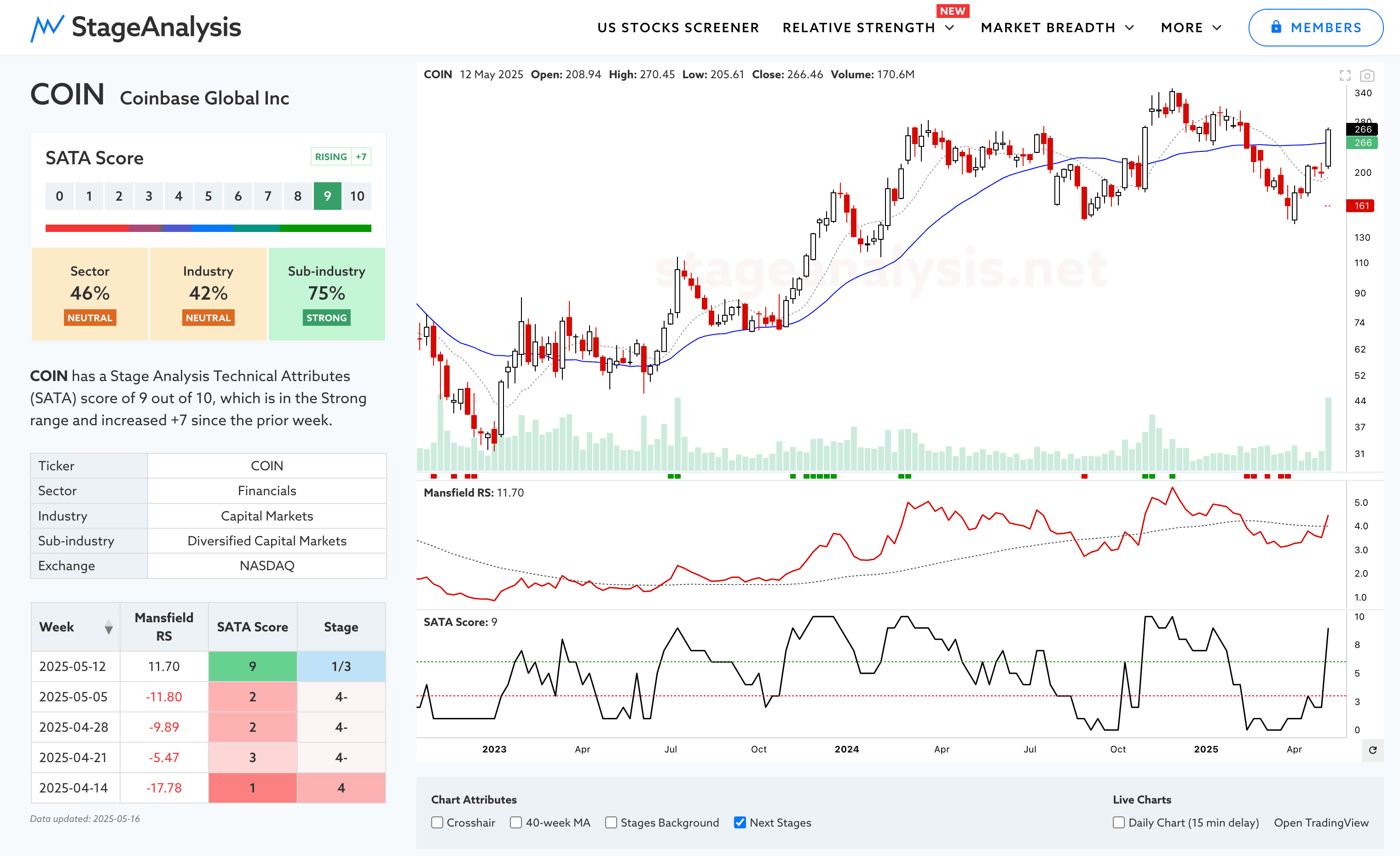Open US Stocks Screener page
The height and width of the screenshot is (856, 1400).
click(x=678, y=28)
